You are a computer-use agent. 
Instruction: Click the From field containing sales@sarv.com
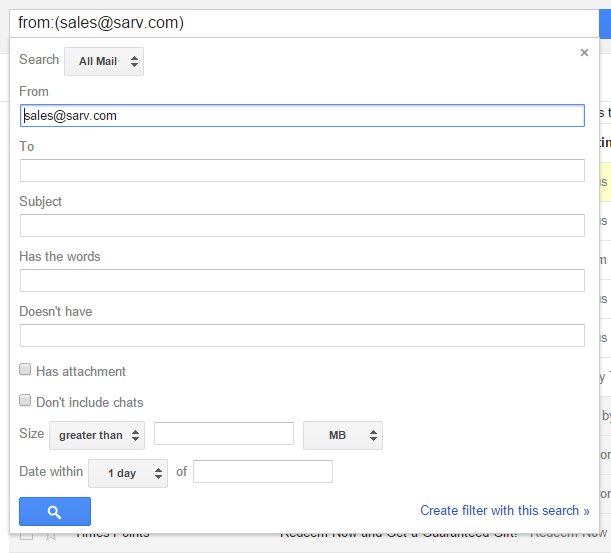[302, 116]
